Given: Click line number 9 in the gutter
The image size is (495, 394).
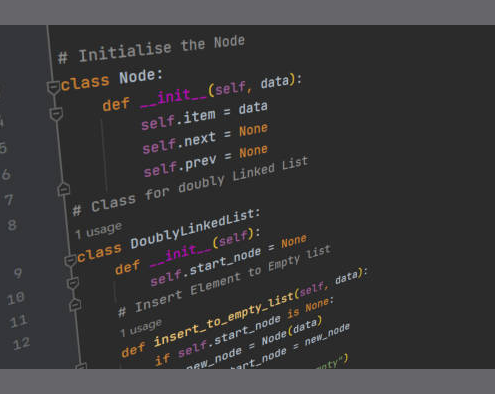Looking at the screenshot, I should pyautogui.click(x=18, y=273).
